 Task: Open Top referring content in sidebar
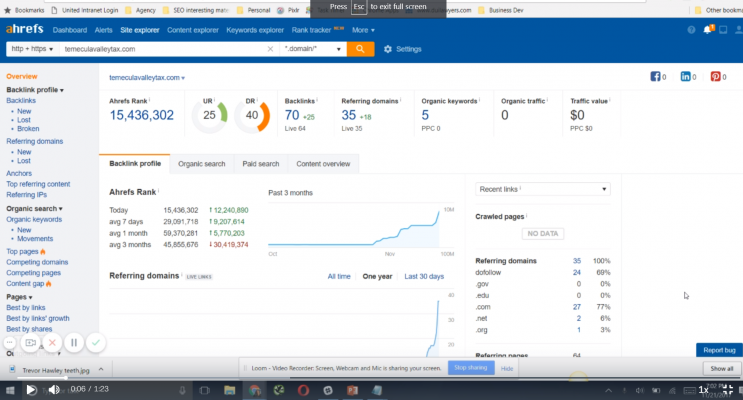coord(38,184)
